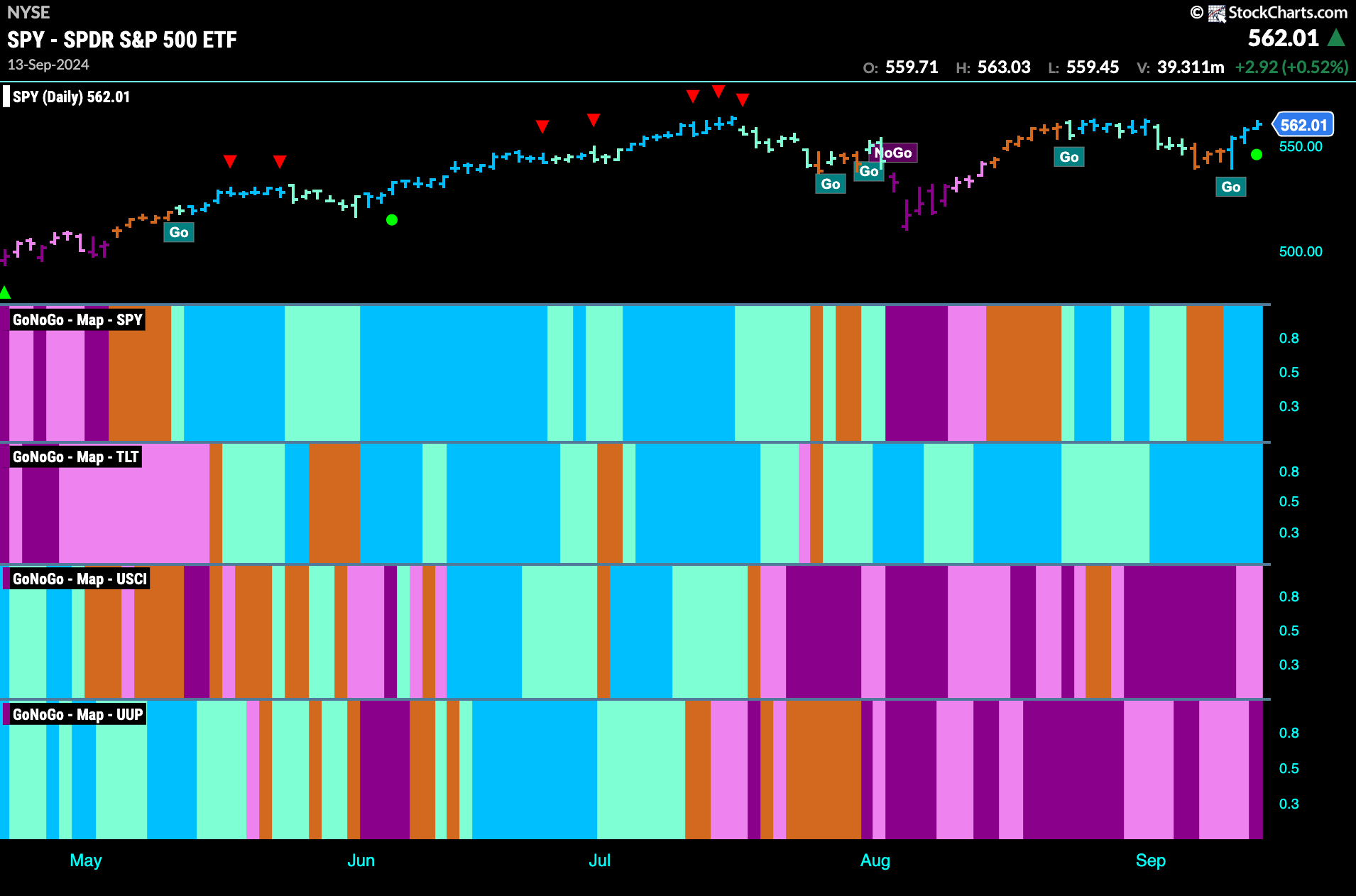Screen dimensions: 1356x896
Task: Click the StockCharts.com logo text
Action: click(x=1287, y=13)
